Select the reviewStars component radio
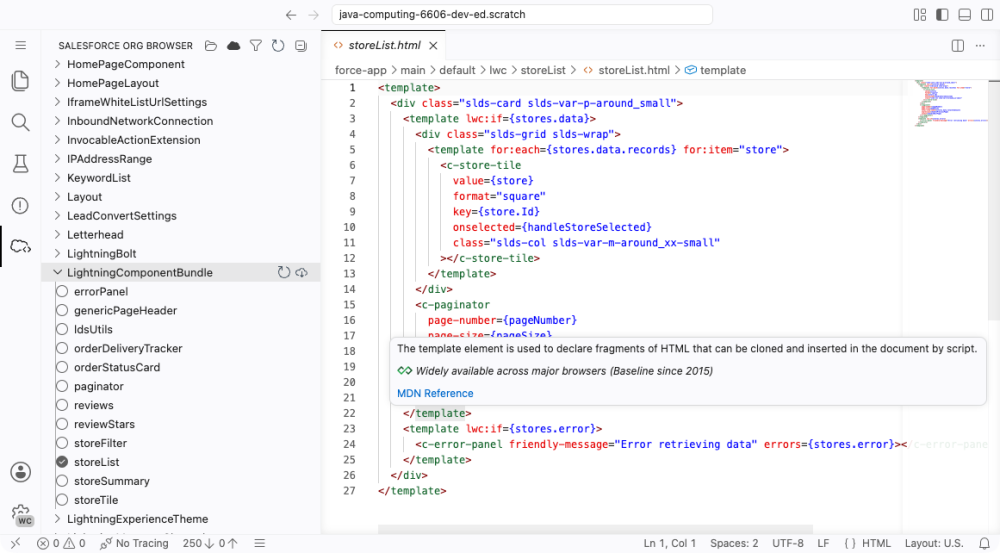 click(62, 424)
